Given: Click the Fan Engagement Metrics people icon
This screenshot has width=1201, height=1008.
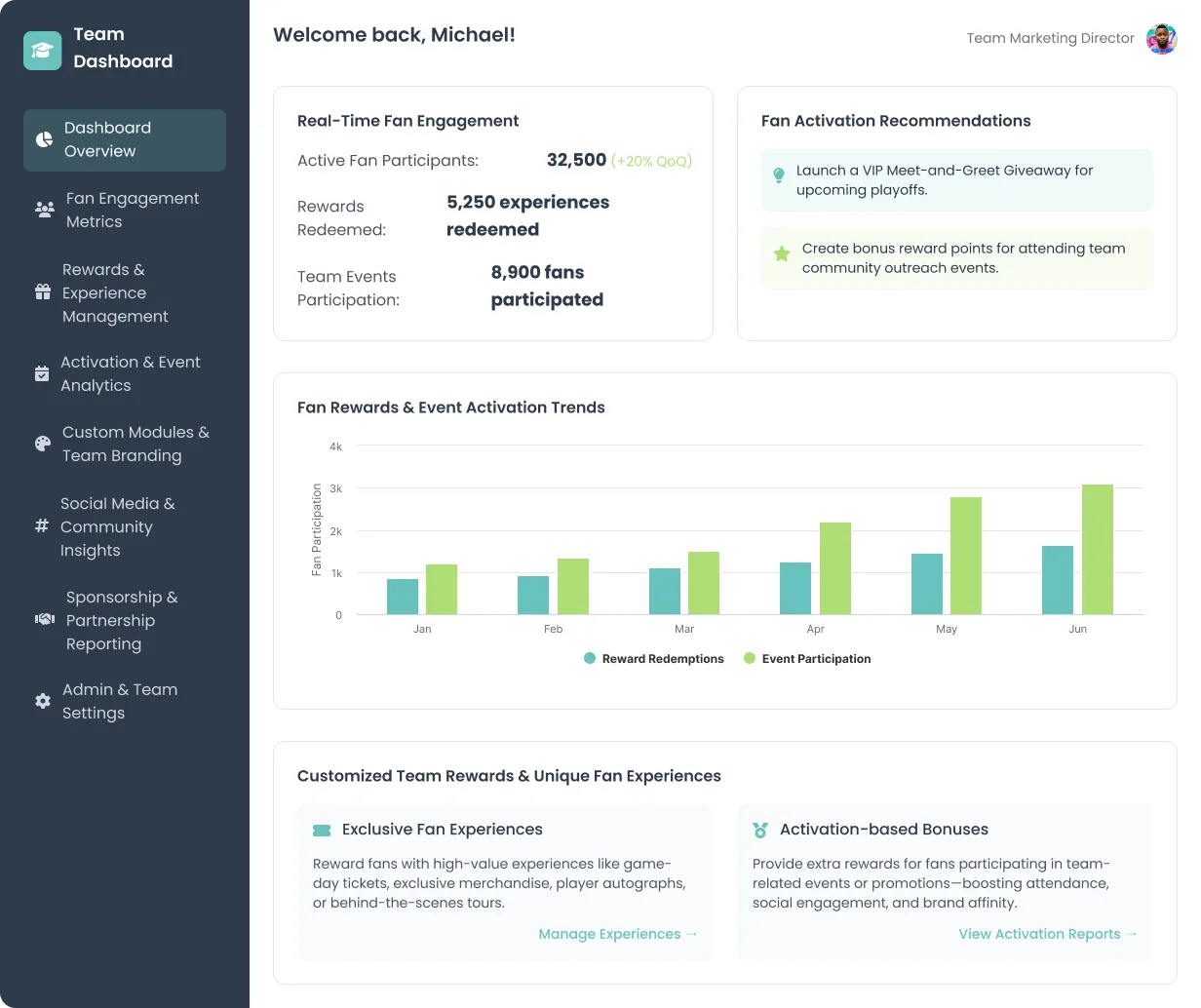Looking at the screenshot, I should click(43, 210).
